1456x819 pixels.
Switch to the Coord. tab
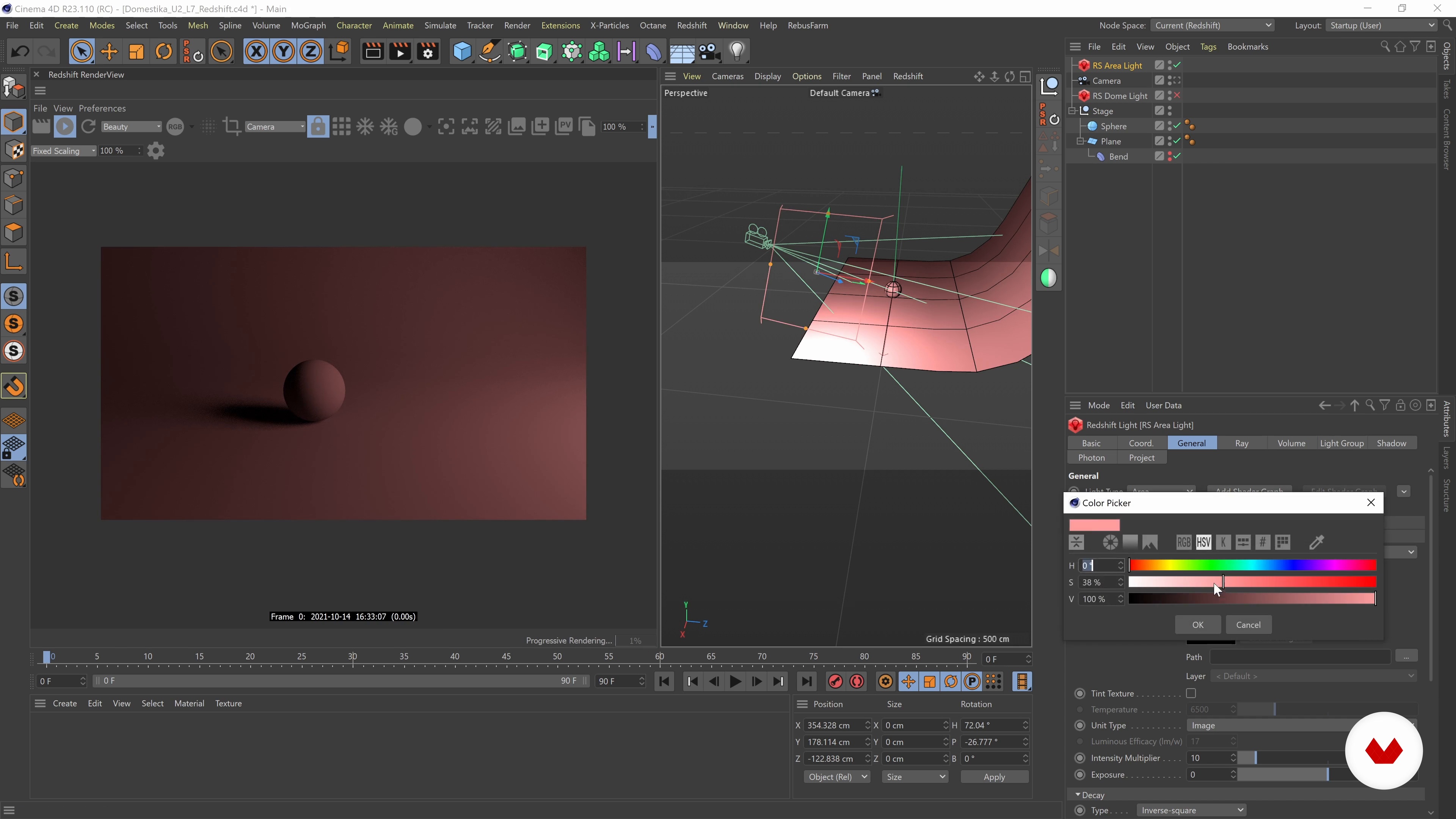click(x=1141, y=443)
